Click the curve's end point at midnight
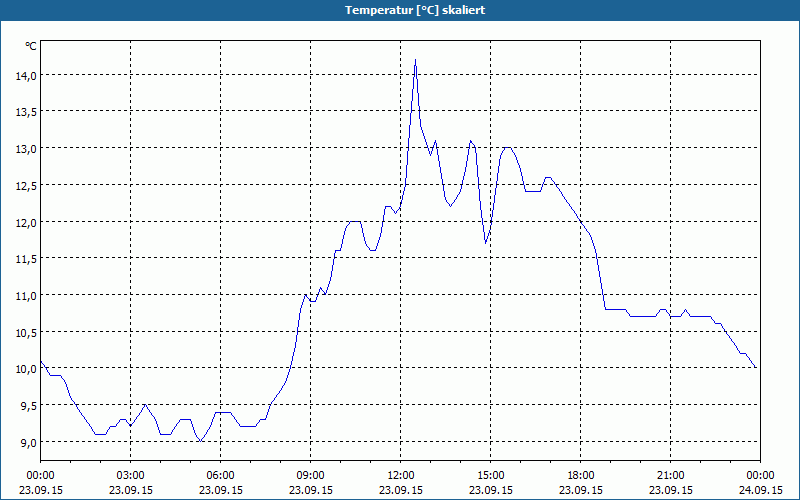Image resolution: width=800 pixels, height=500 pixels. [x=756, y=367]
